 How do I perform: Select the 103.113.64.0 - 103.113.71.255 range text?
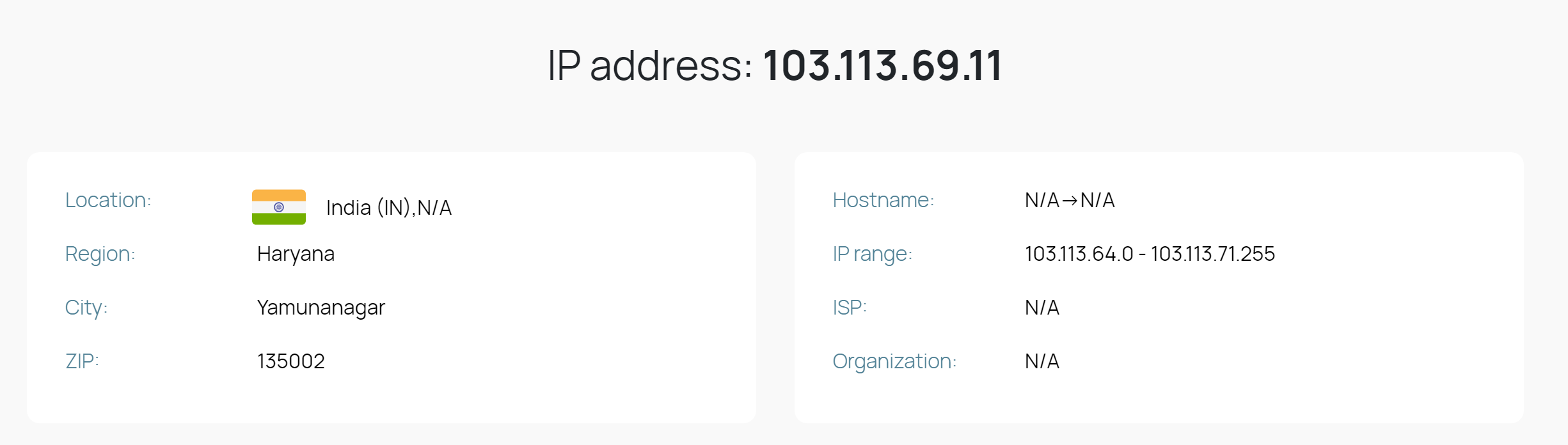[1150, 254]
